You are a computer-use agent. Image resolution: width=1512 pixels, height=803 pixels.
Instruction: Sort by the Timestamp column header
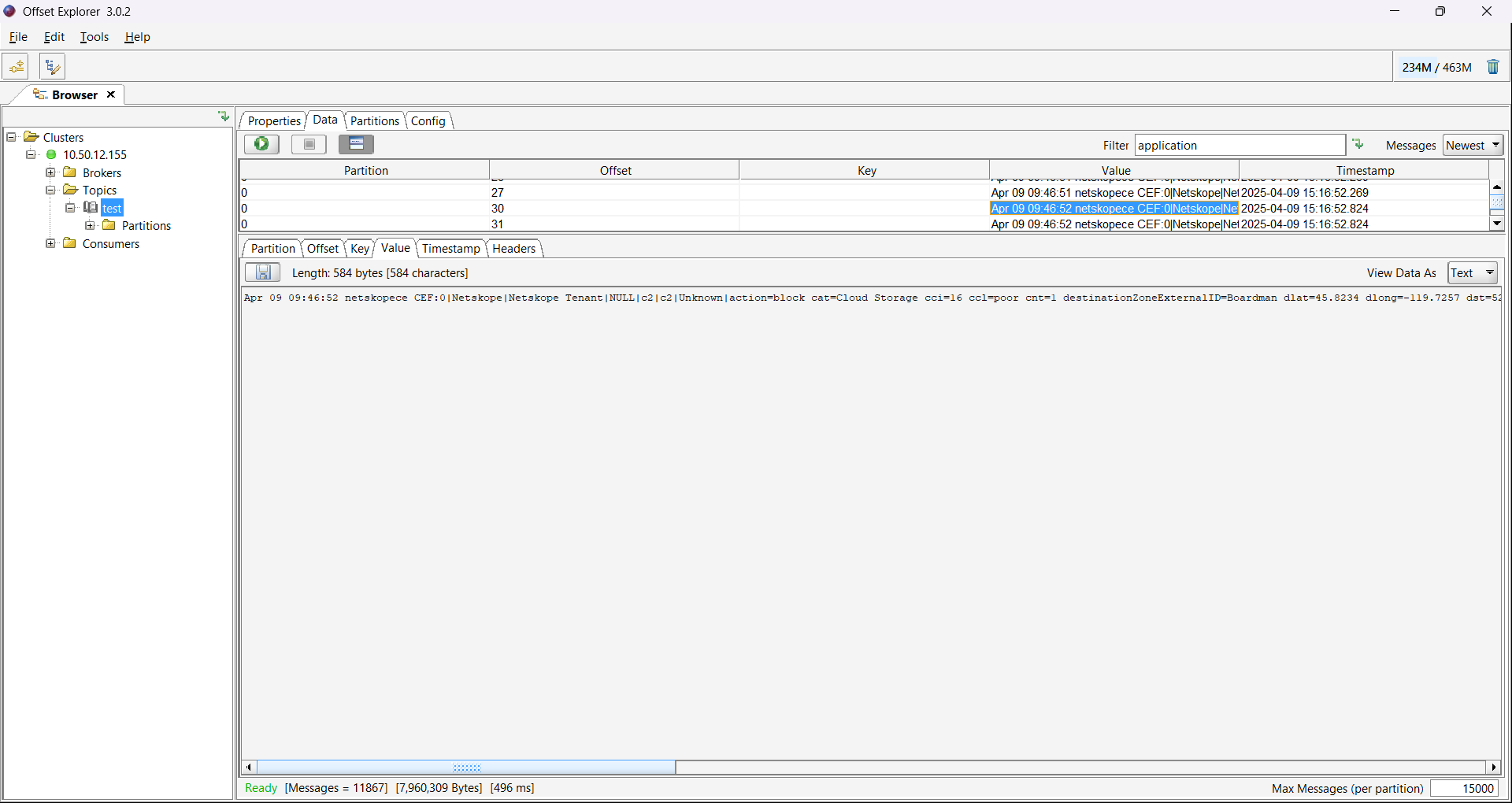point(1365,170)
